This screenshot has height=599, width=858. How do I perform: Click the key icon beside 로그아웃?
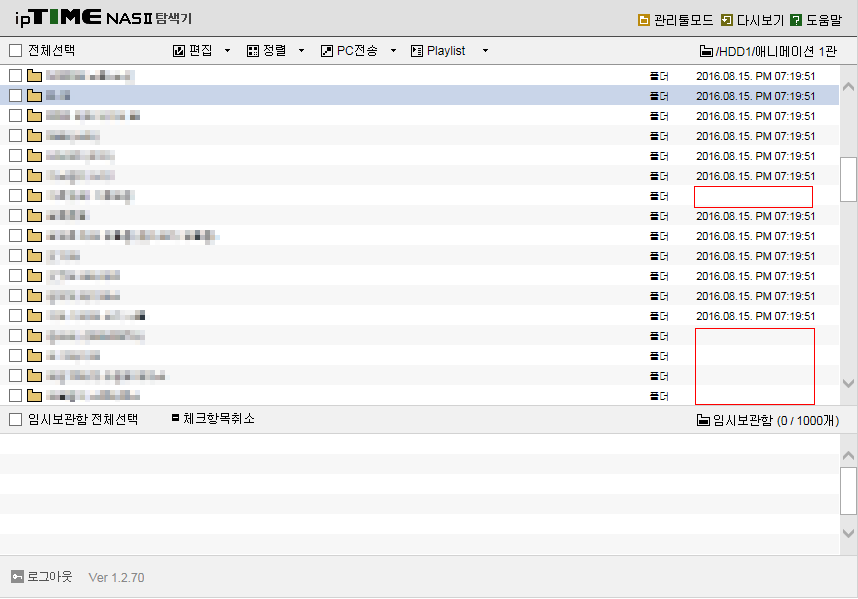click(x=18, y=577)
